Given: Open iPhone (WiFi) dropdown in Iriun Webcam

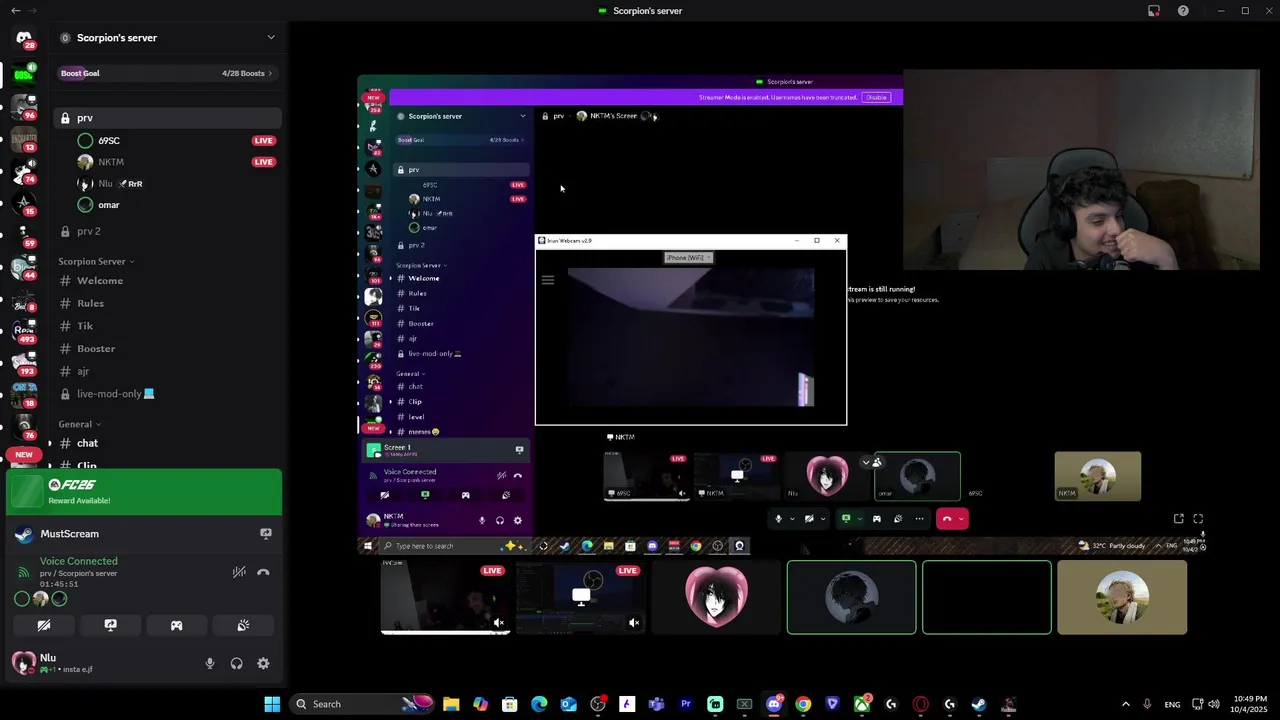Looking at the screenshot, I should tap(689, 258).
